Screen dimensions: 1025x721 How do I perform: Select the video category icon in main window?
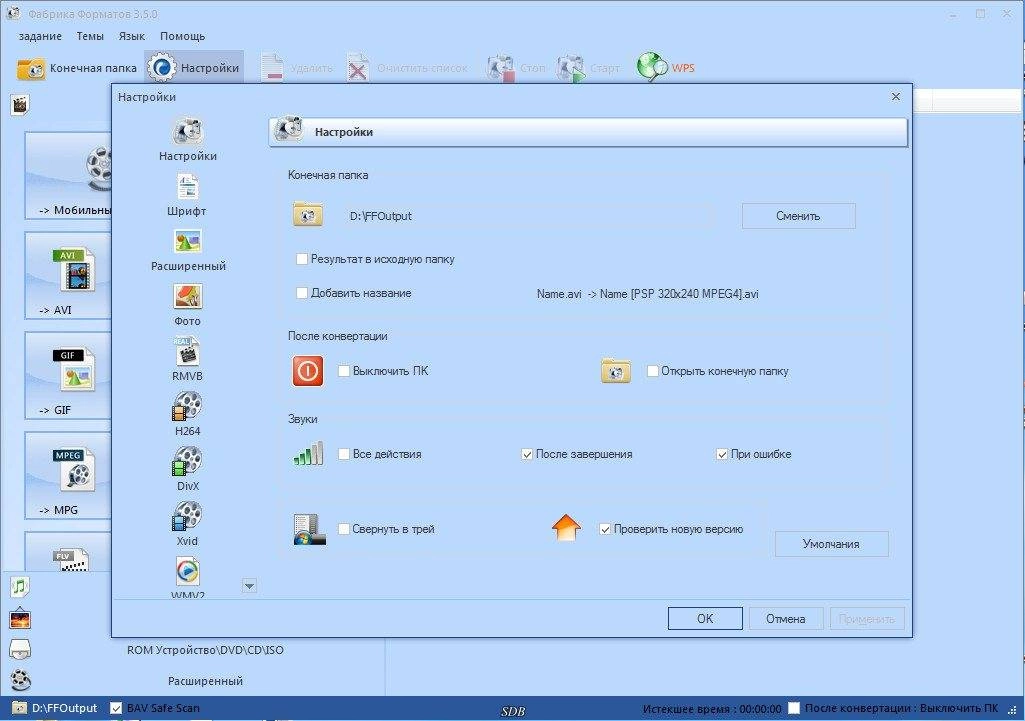[20, 105]
